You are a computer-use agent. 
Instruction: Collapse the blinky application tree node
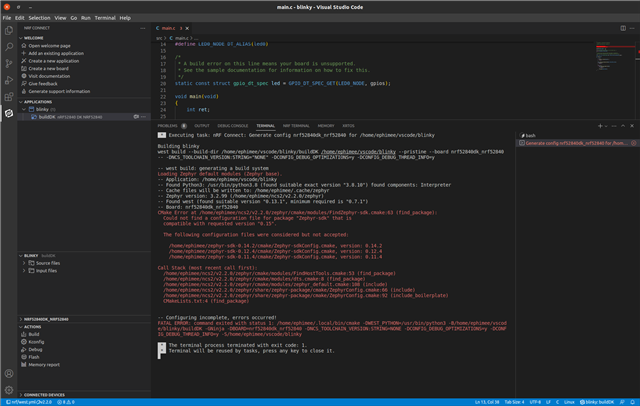point(24,109)
